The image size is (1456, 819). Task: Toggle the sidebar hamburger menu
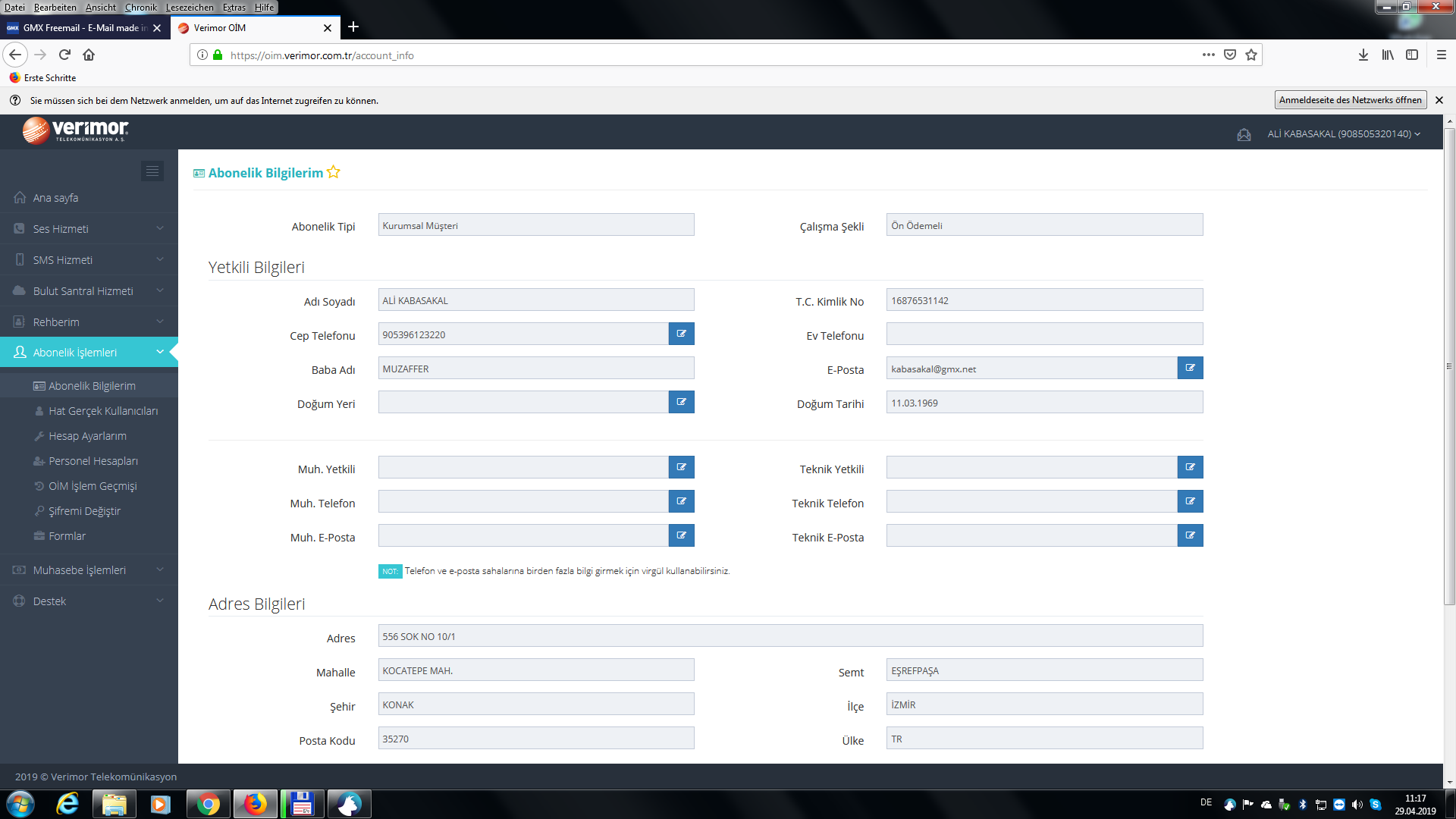click(x=152, y=171)
